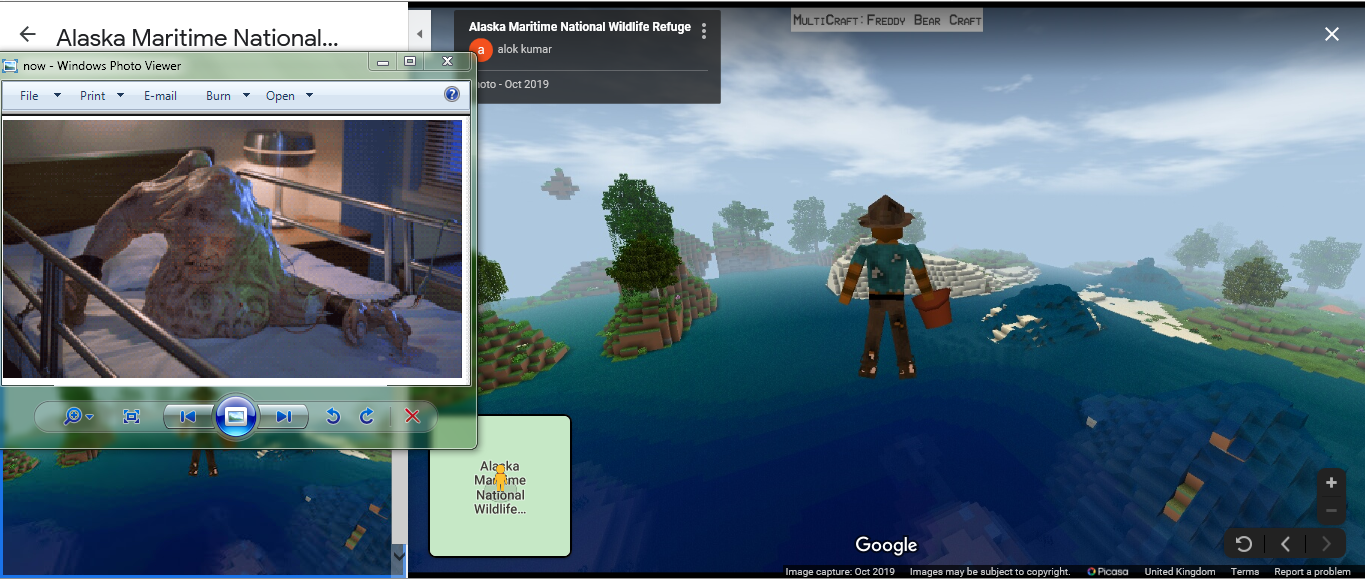The height and width of the screenshot is (579, 1365).
Task: Collapse the side panel with the left arrow
Action: pyautogui.click(x=419, y=35)
